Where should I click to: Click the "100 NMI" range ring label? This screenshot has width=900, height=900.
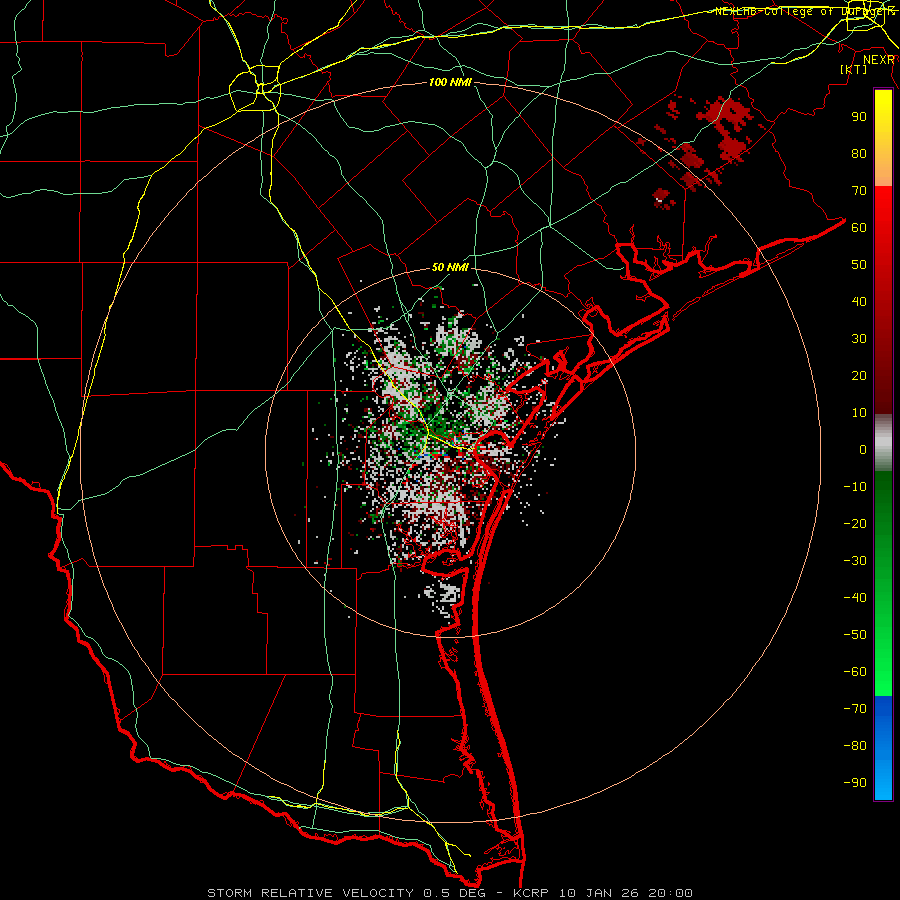450,82
